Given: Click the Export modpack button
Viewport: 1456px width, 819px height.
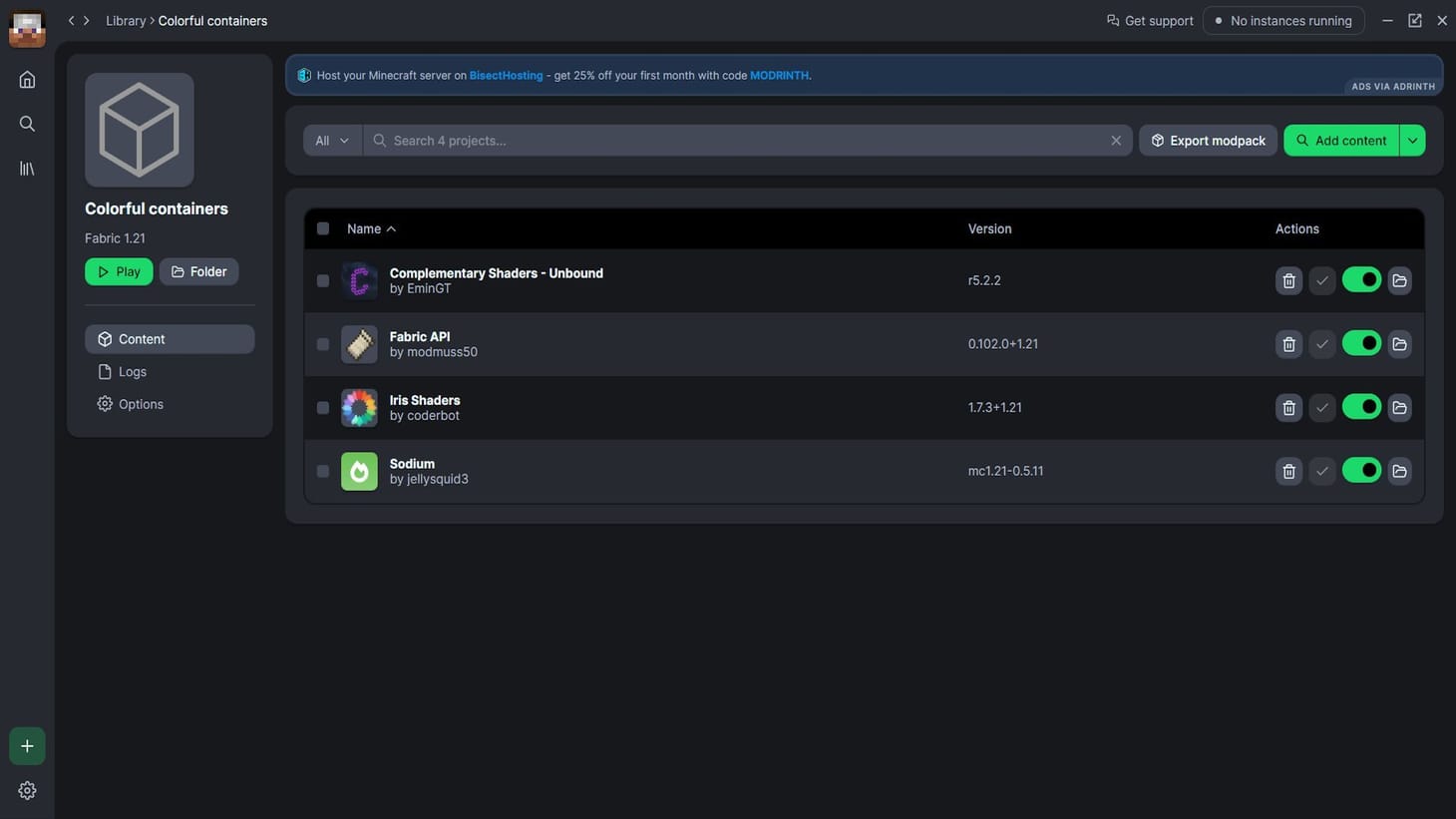Looking at the screenshot, I should coord(1207,141).
